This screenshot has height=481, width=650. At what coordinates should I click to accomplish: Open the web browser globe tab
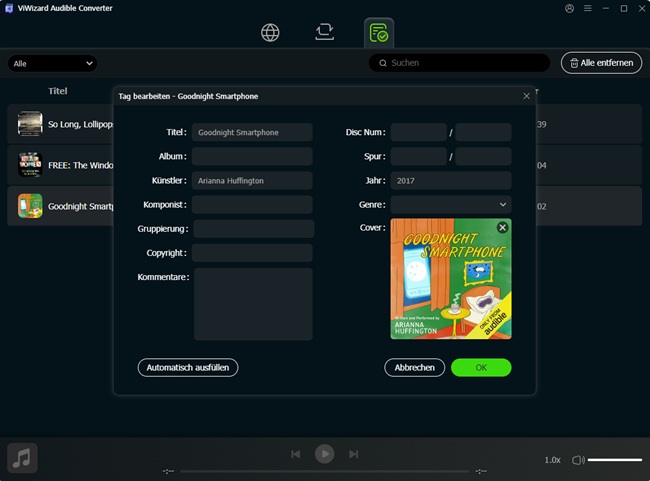point(270,32)
